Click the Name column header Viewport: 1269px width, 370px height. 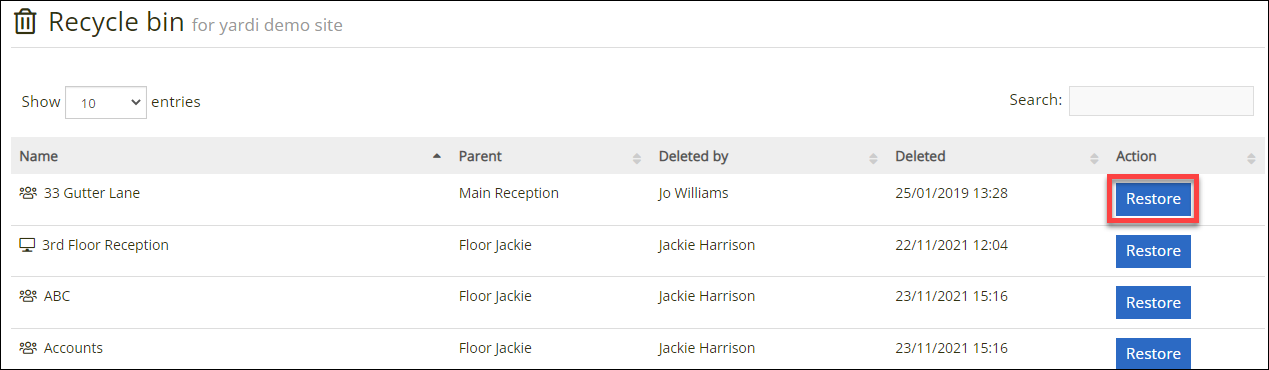click(x=39, y=156)
